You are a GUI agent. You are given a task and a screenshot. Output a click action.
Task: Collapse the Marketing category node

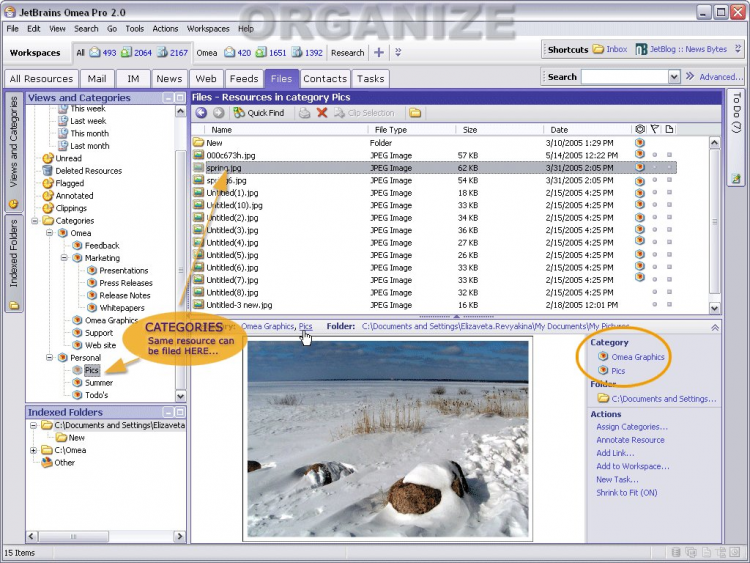(x=64, y=258)
